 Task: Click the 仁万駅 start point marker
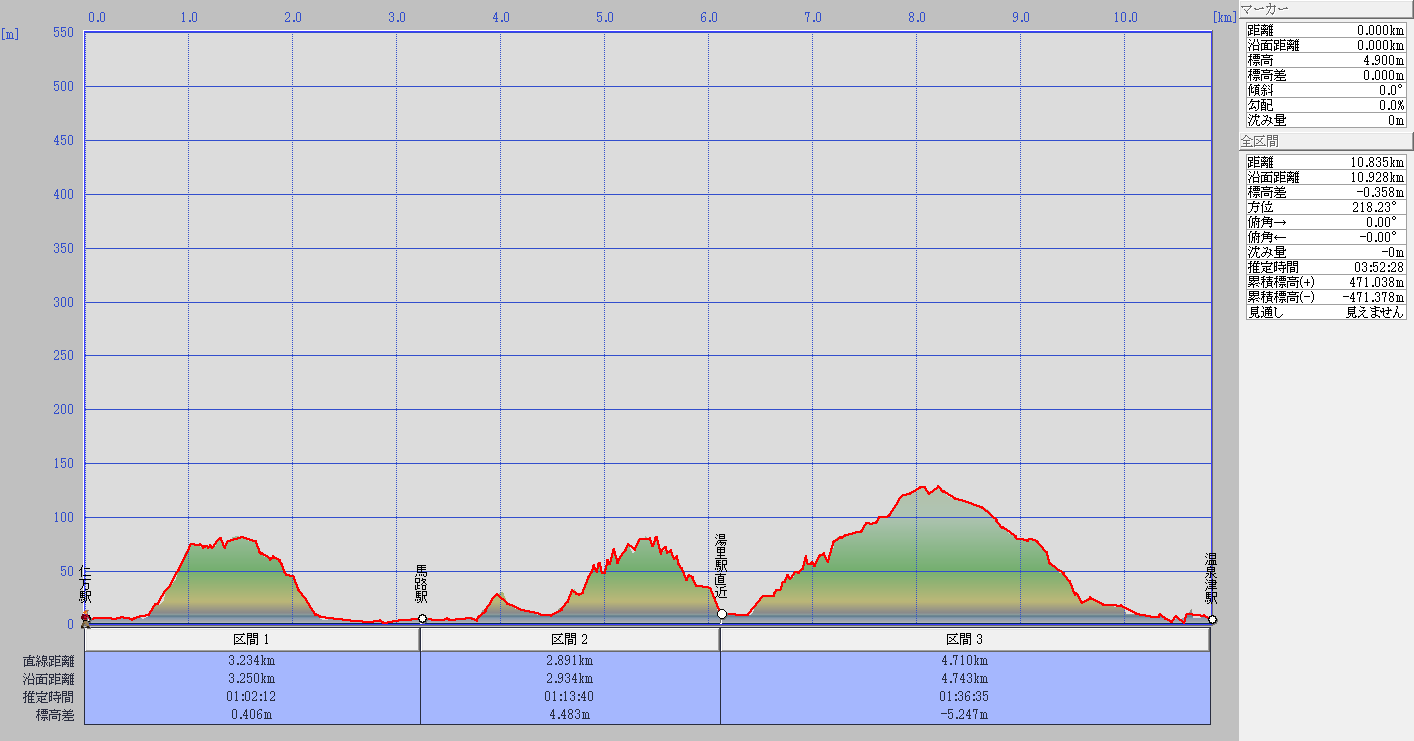click(86, 619)
